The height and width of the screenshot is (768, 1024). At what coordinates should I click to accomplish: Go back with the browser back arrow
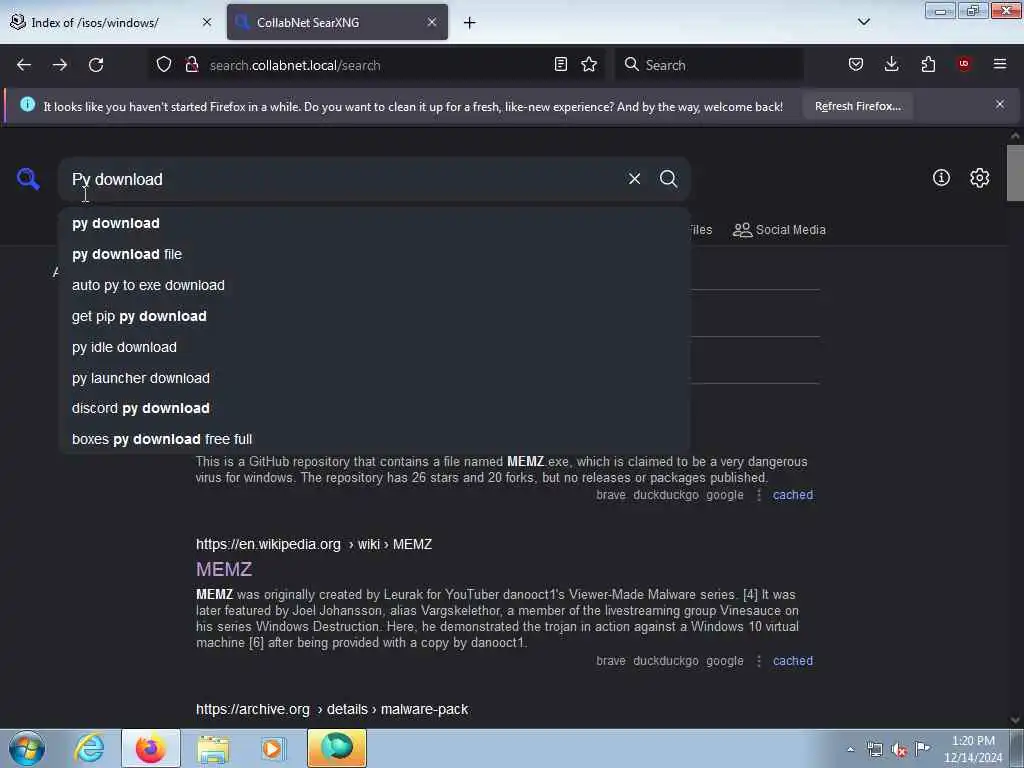point(24,65)
